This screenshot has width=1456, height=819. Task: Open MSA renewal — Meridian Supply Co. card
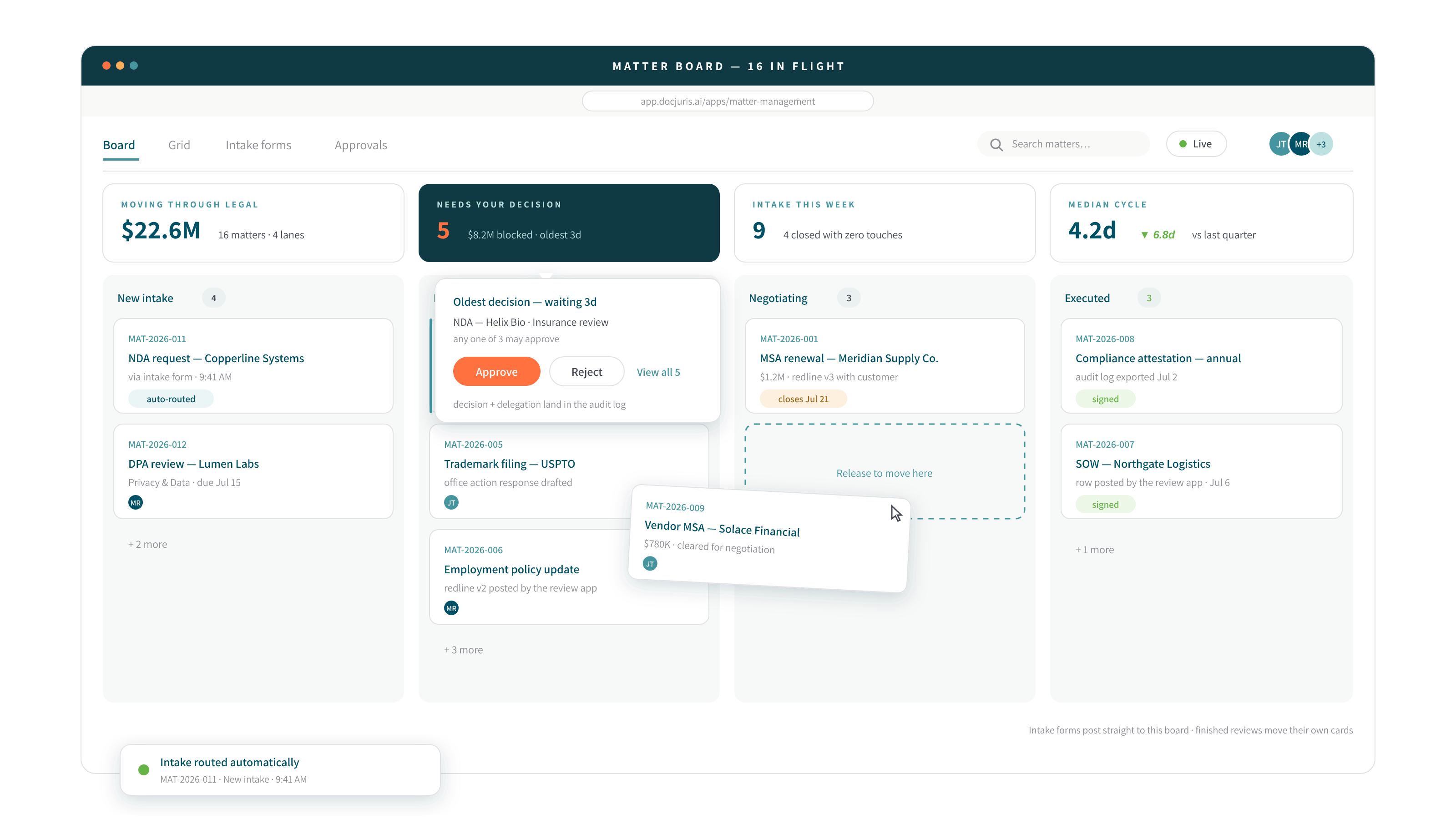[885, 366]
